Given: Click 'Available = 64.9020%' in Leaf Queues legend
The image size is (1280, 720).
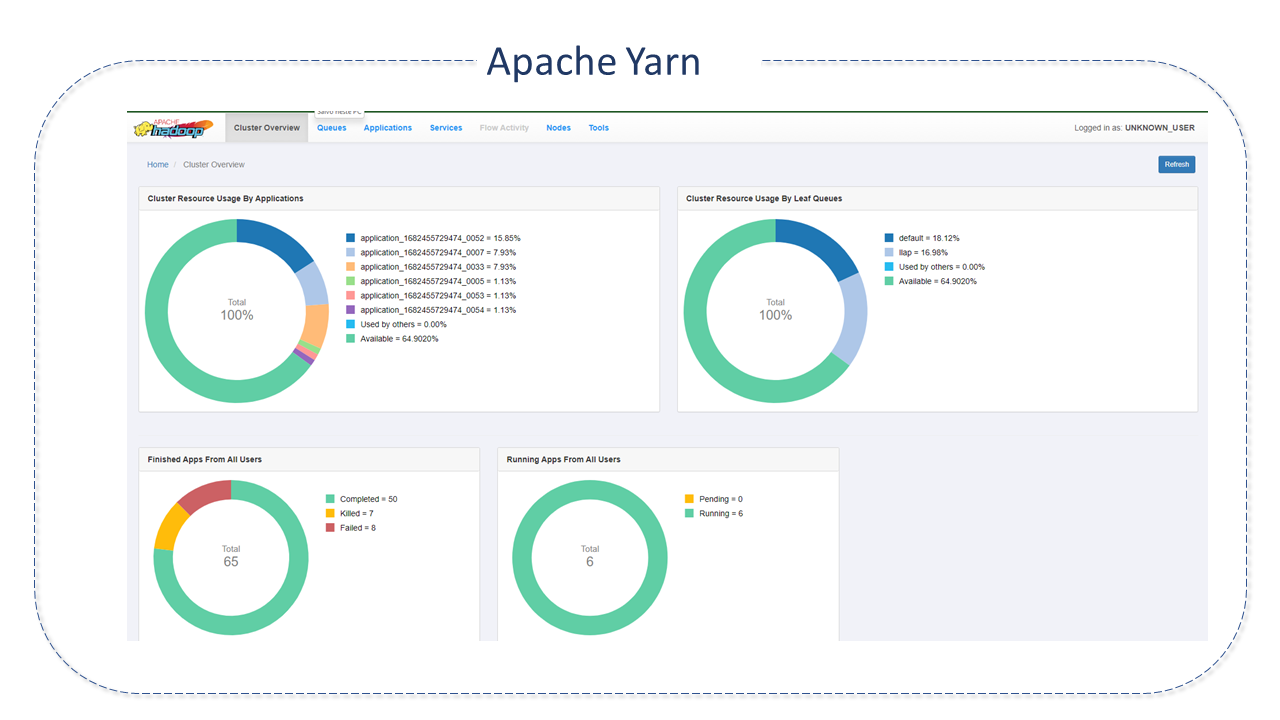Looking at the screenshot, I should click(938, 281).
